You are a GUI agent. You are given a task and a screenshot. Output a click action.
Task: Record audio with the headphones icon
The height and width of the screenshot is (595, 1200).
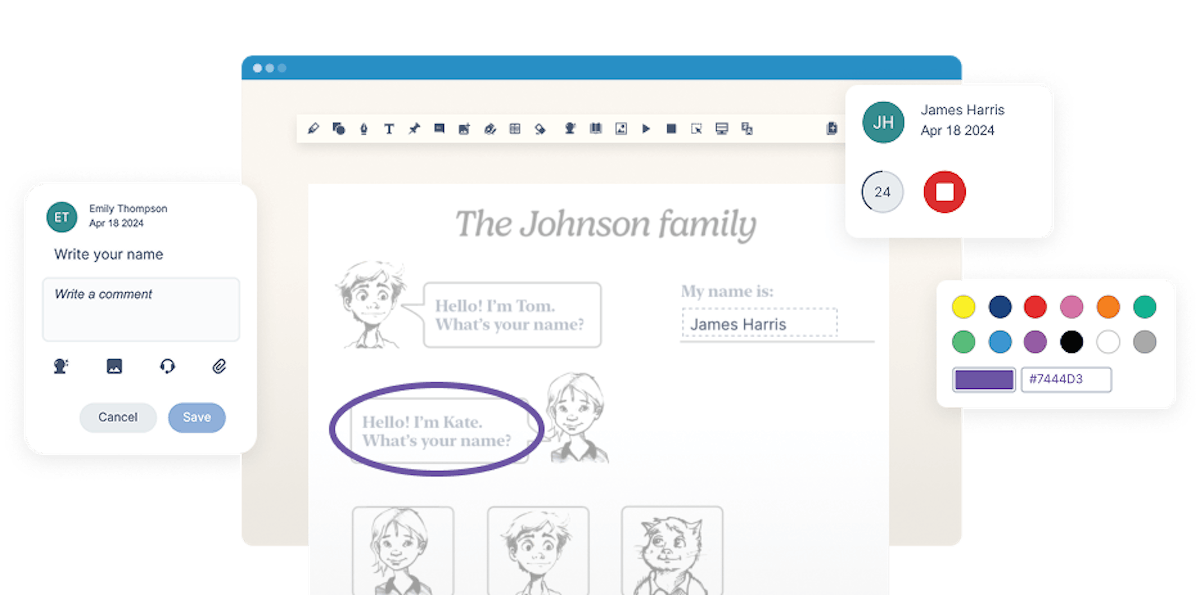(168, 366)
